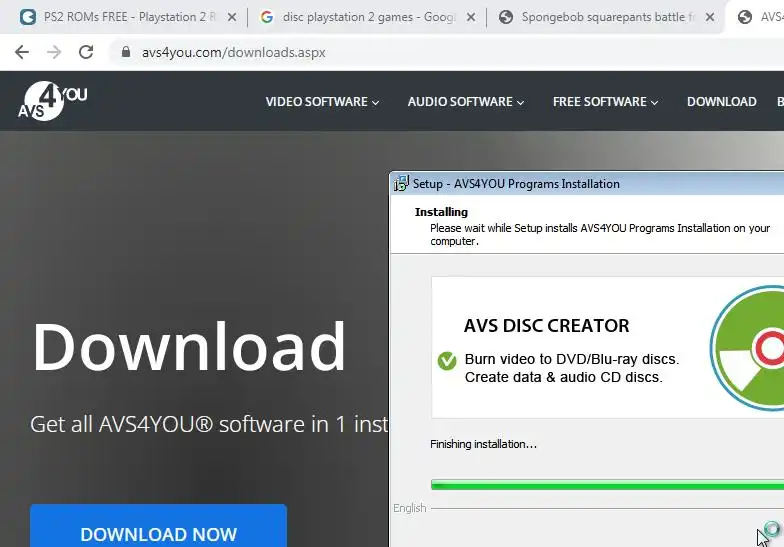View site info via the padlock icon
This screenshot has height=547, width=784.
pyautogui.click(x=126, y=52)
